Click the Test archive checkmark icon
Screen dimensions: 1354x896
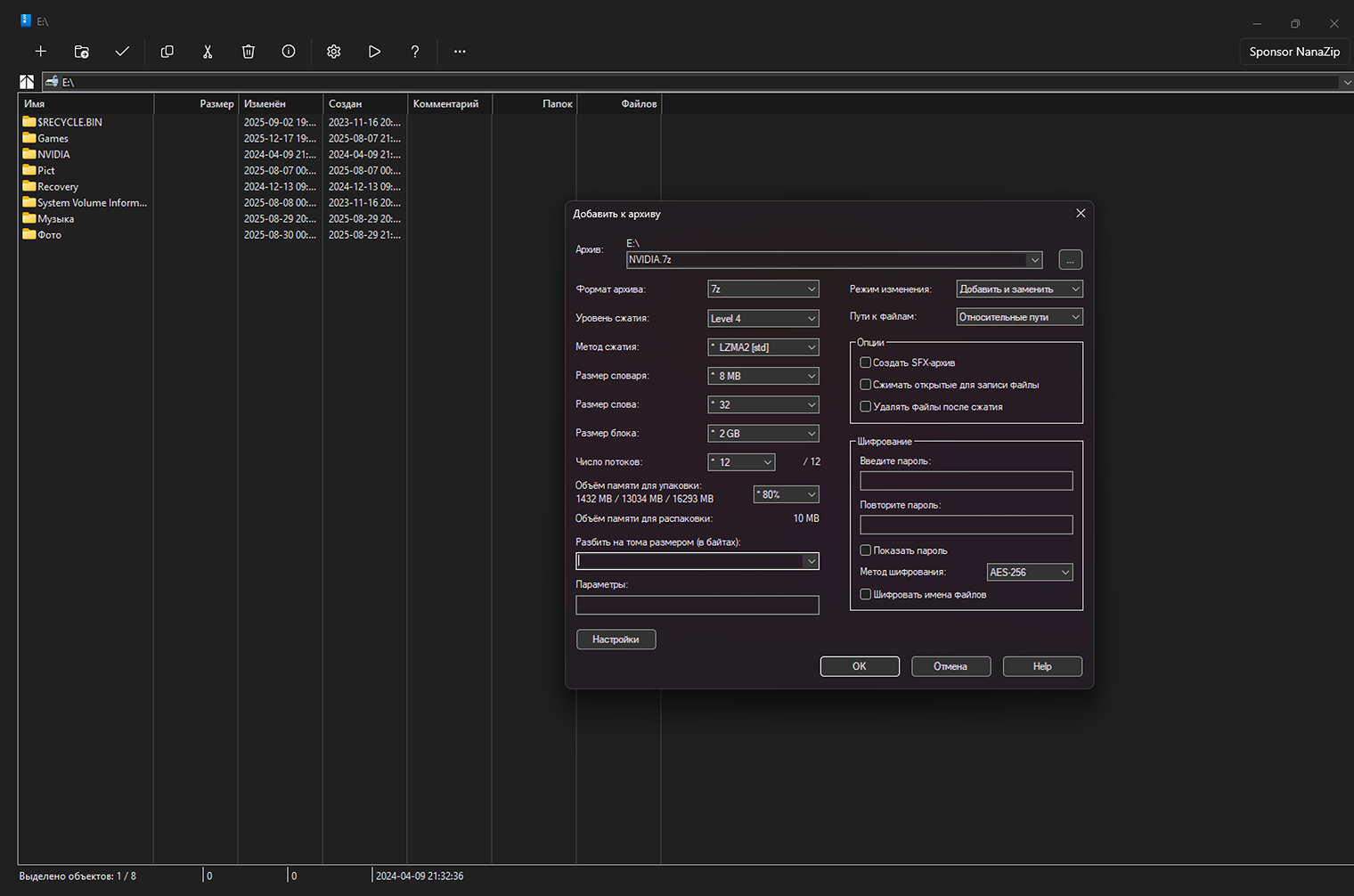pos(122,52)
